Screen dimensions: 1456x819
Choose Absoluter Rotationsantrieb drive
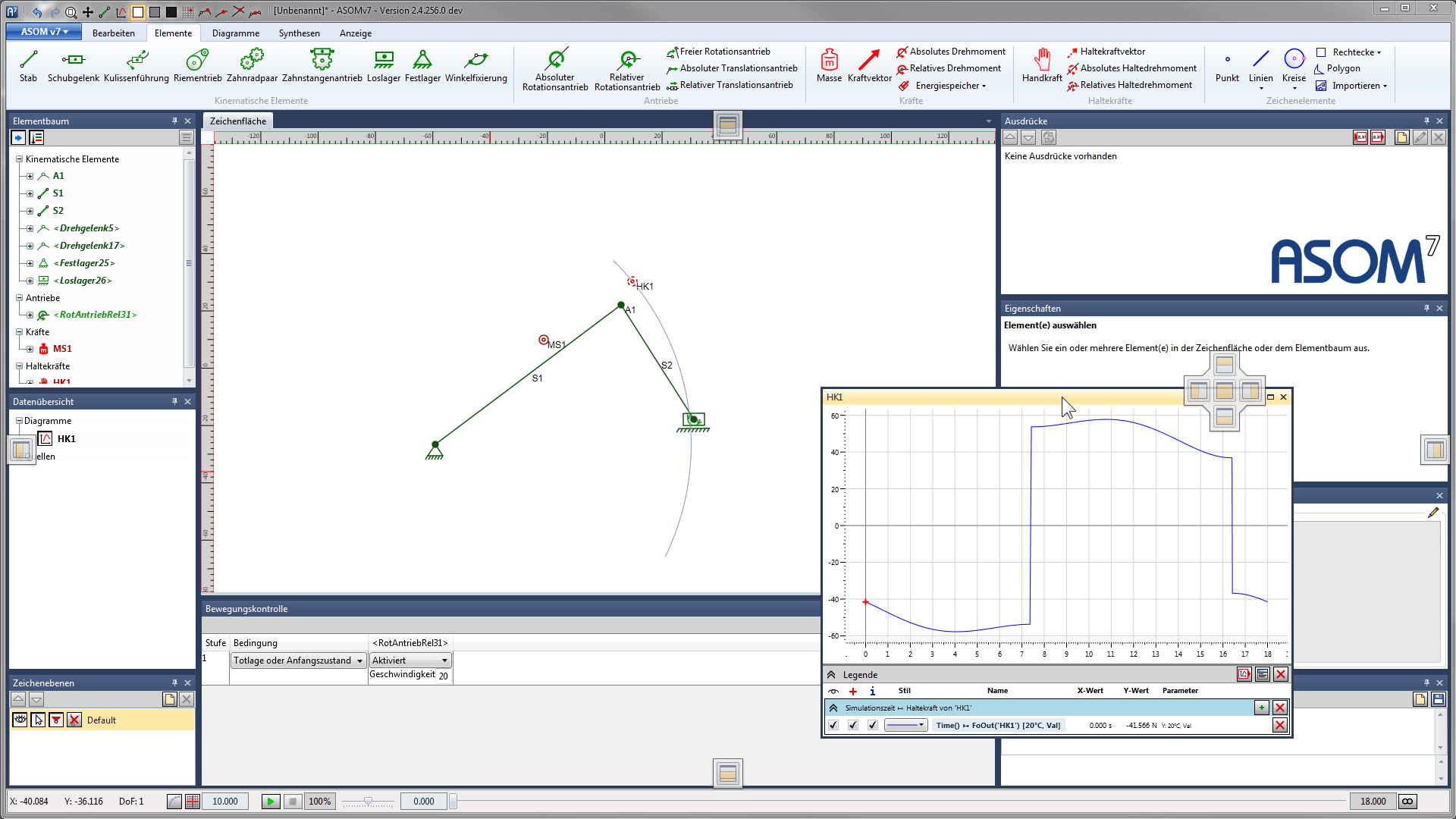click(x=555, y=70)
